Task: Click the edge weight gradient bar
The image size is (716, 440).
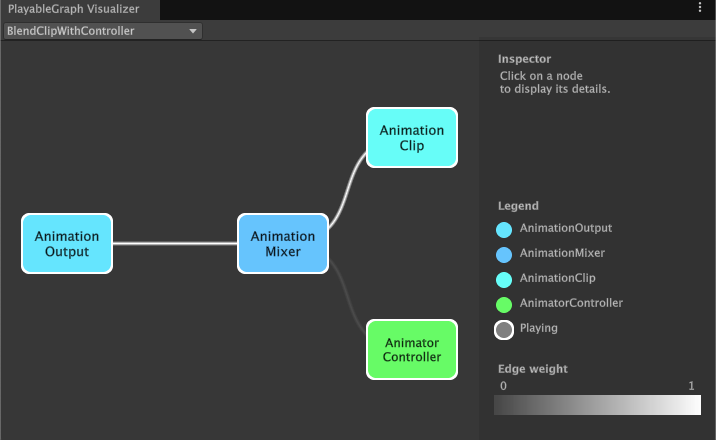Action: 597,404
